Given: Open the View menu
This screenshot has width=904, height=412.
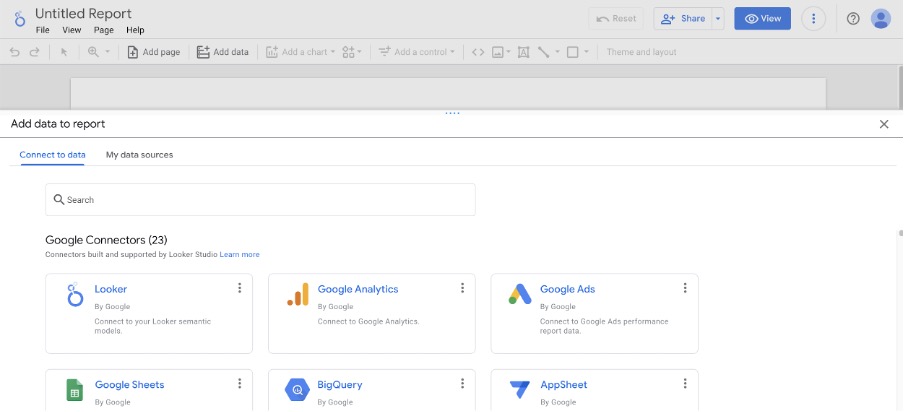Looking at the screenshot, I should [71, 30].
